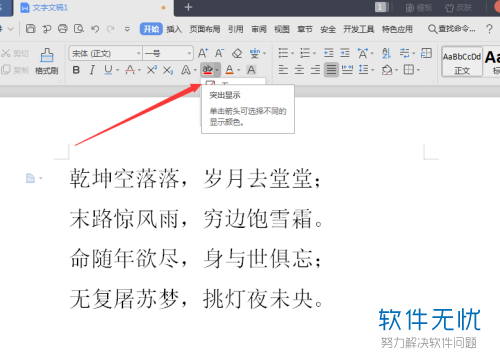Open the 审阅 ribbon tab
Screen dimensions: 500x363
coord(259,29)
